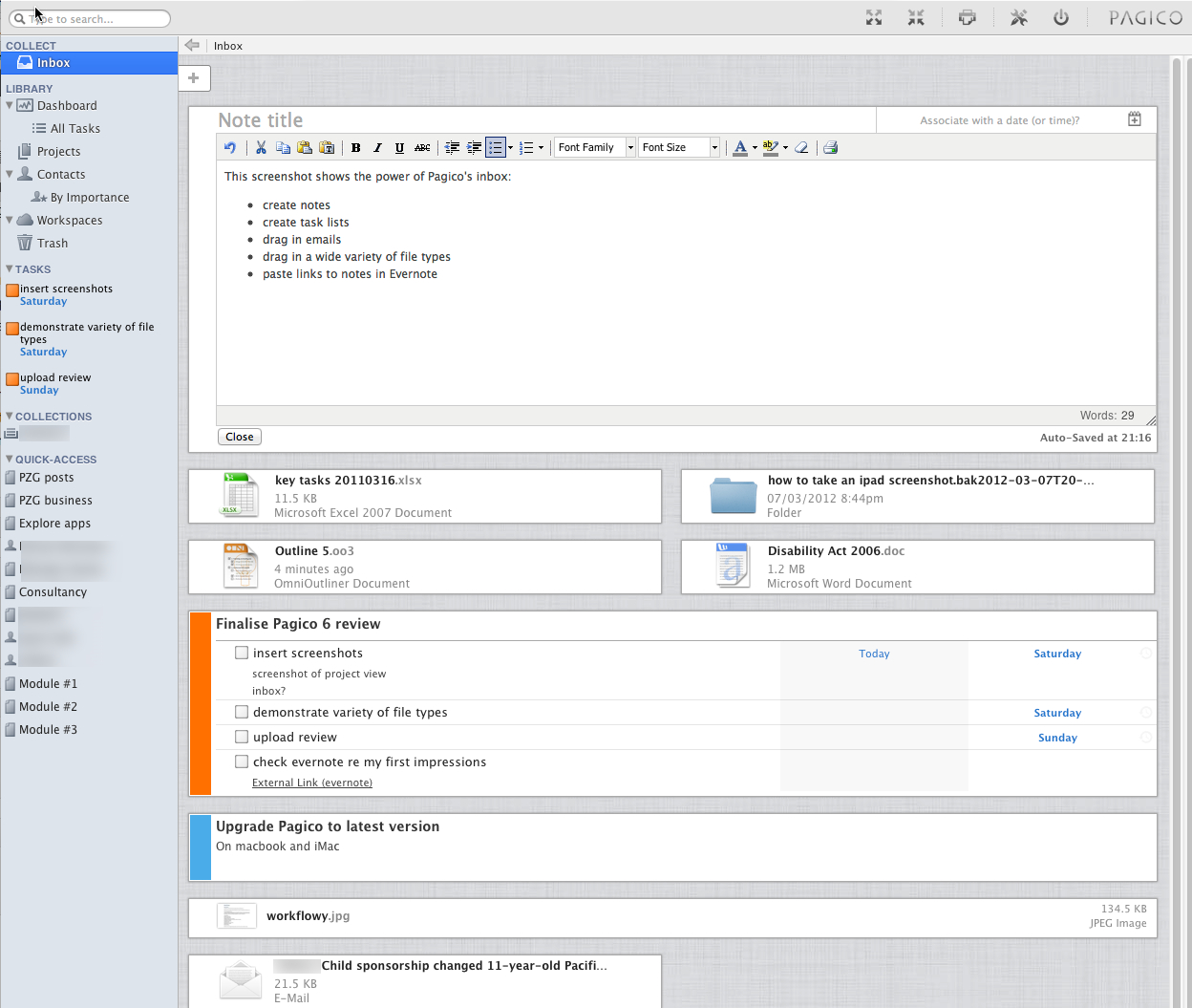The height and width of the screenshot is (1008, 1192).
Task: Open preferences with the wrench tools icon
Action: coord(1019,17)
